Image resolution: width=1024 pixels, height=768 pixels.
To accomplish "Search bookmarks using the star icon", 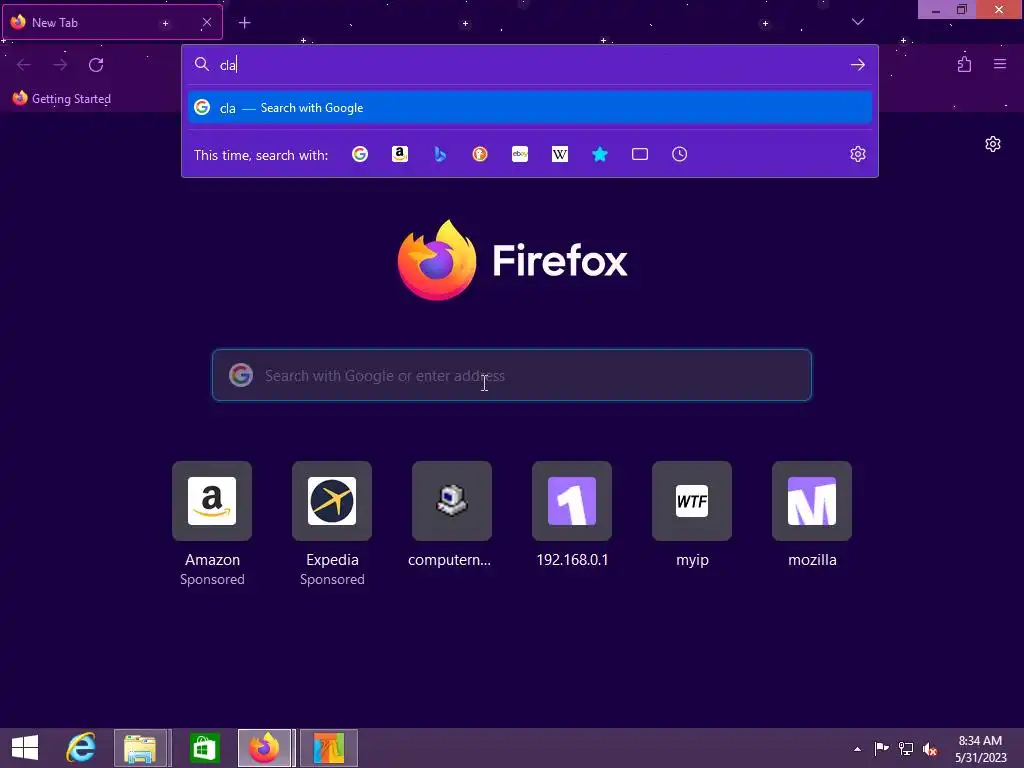I will pyautogui.click(x=600, y=154).
